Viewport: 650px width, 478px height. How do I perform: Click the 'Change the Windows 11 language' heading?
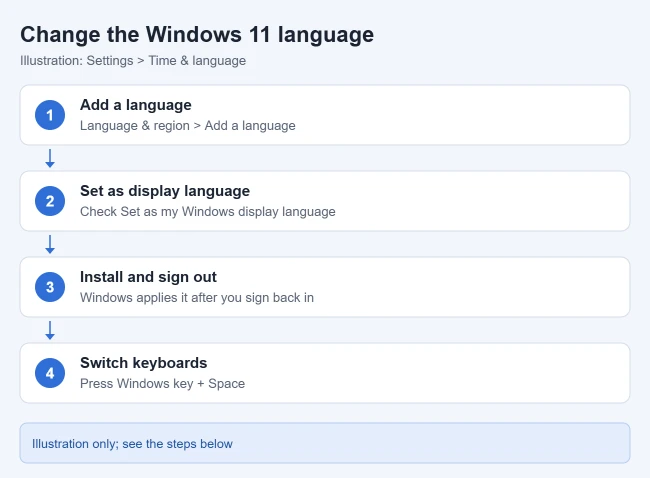[x=197, y=34]
